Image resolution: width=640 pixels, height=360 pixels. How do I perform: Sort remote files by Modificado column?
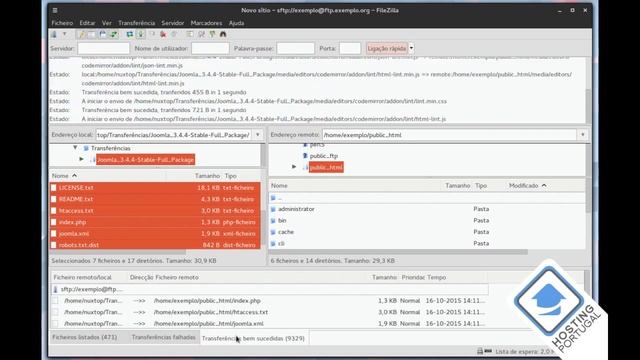[x=527, y=186]
